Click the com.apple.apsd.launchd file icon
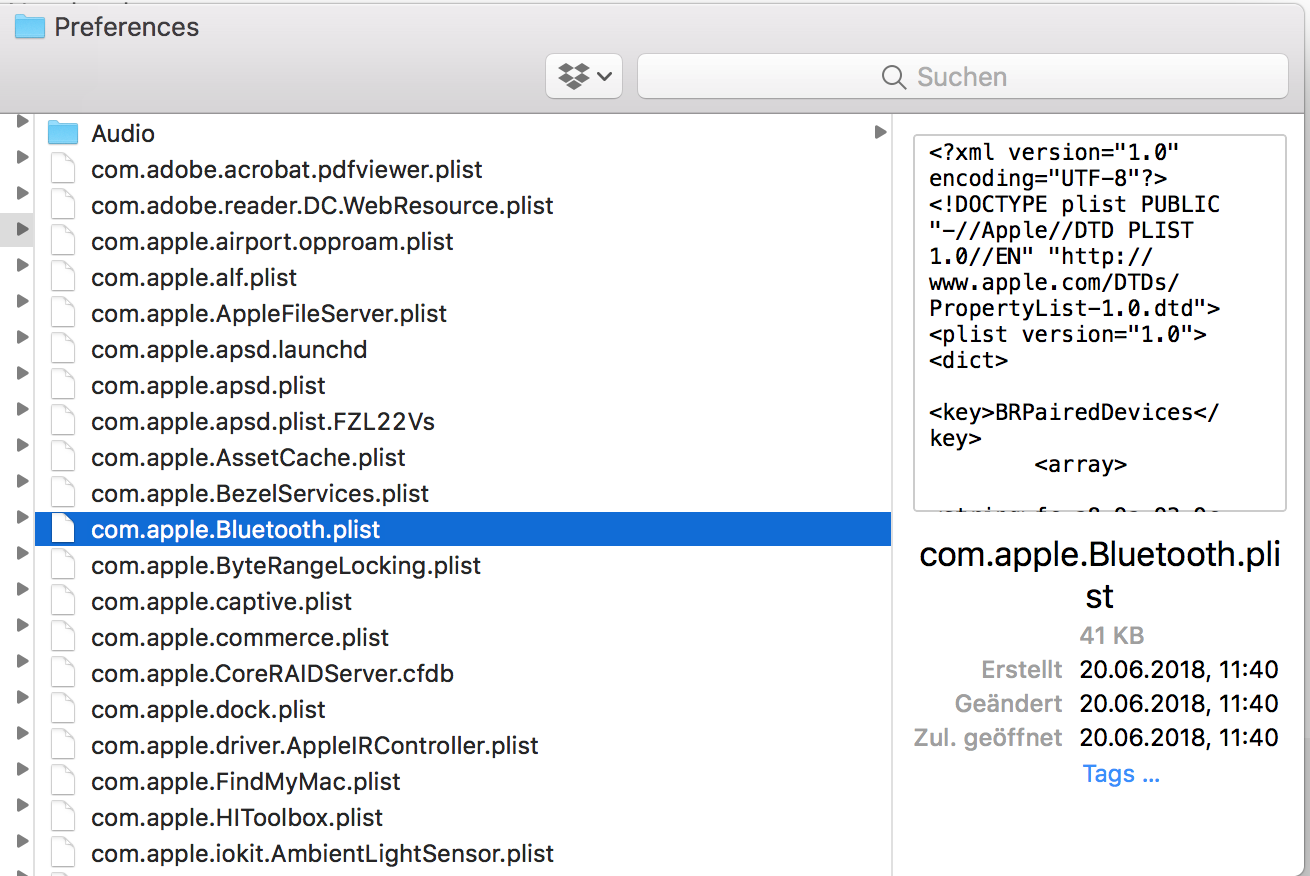 pyautogui.click(x=63, y=350)
